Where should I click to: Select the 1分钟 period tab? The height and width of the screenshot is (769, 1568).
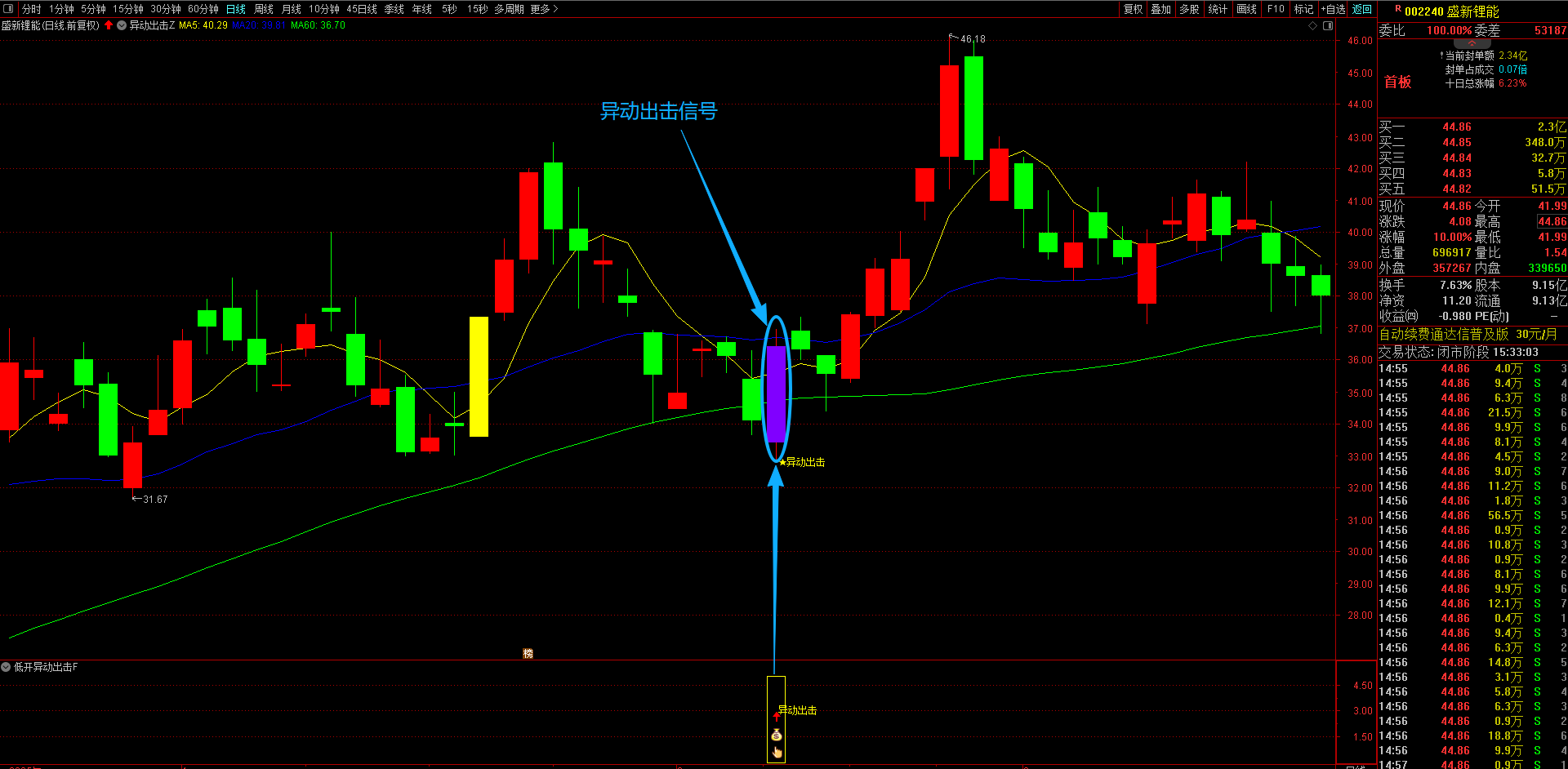point(61,9)
